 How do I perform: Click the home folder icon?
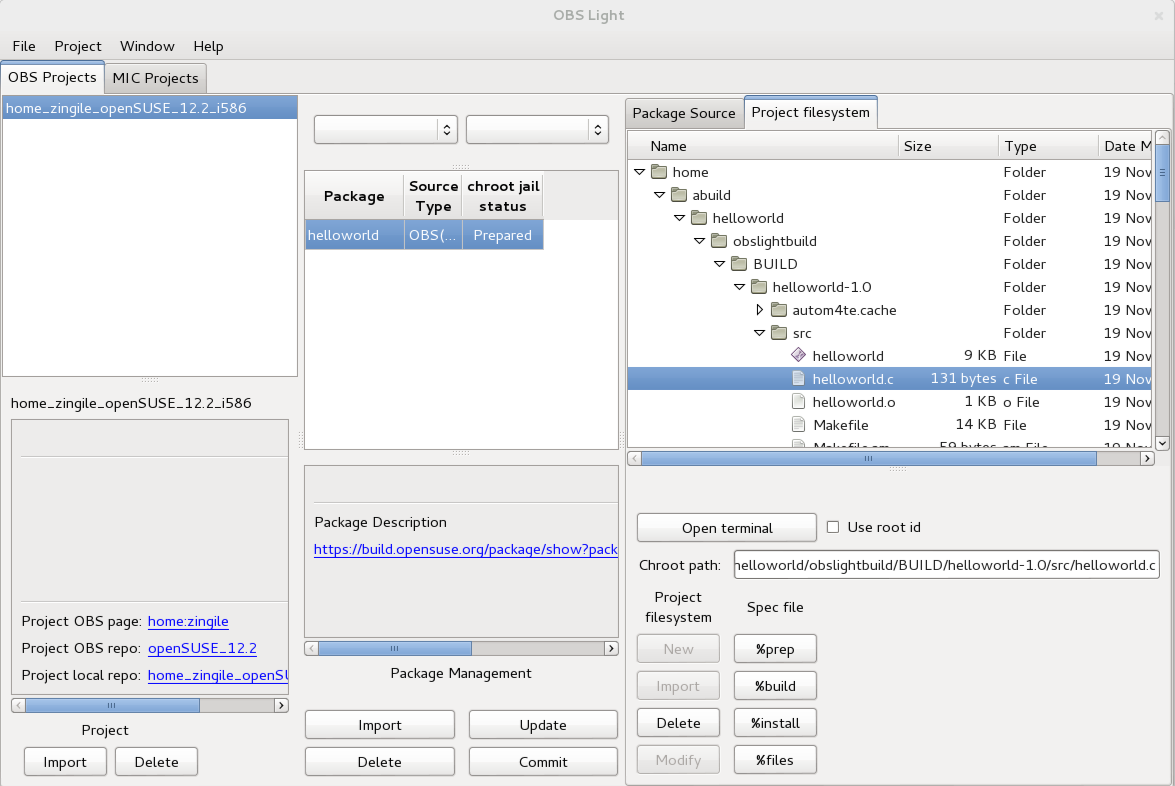[659, 171]
